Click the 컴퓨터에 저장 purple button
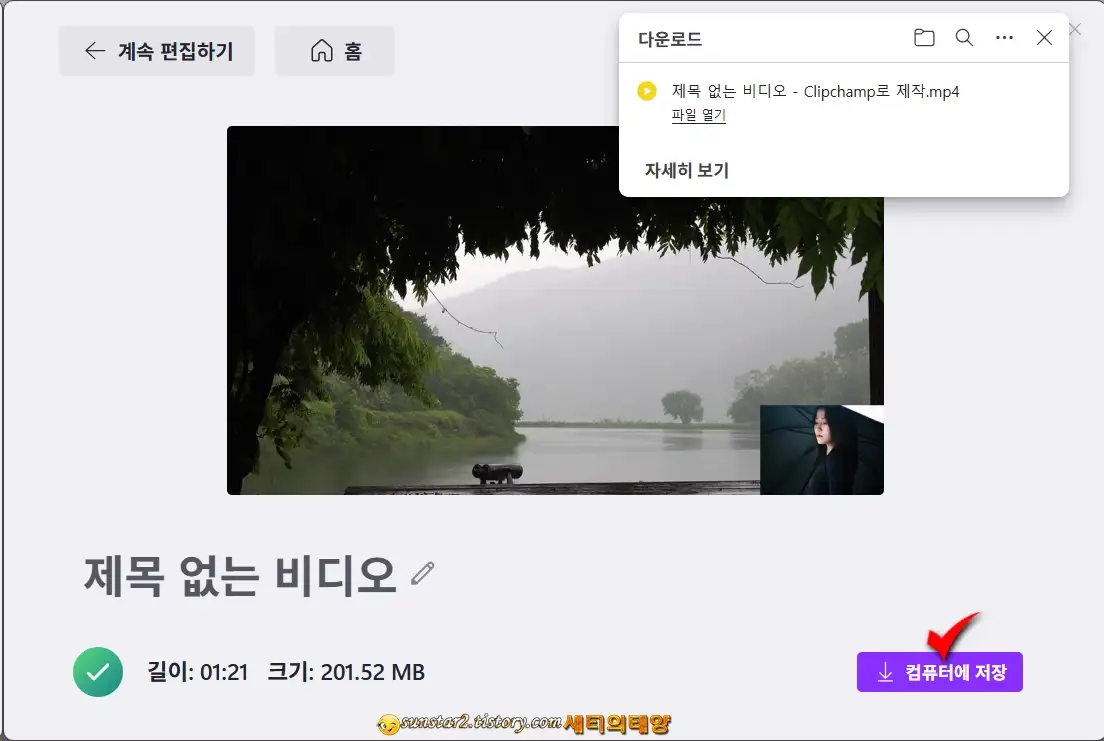 (939, 672)
